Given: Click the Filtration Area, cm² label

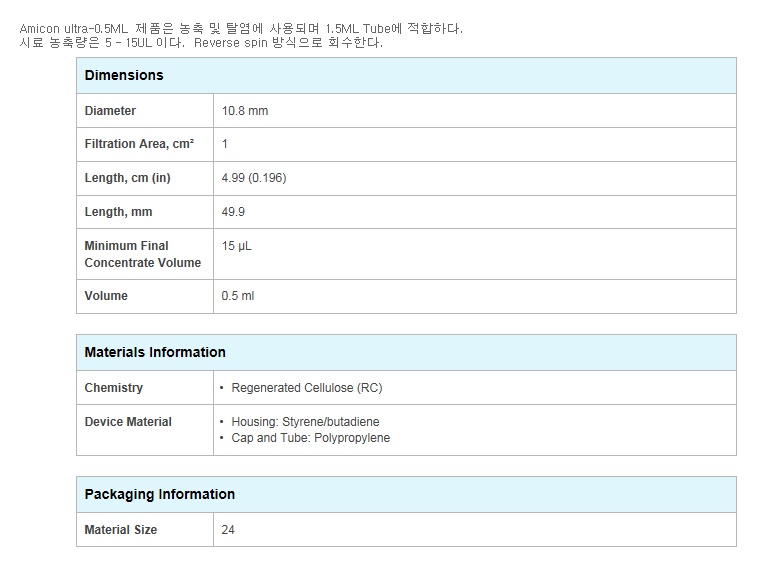Looking at the screenshot, I should click(139, 144).
